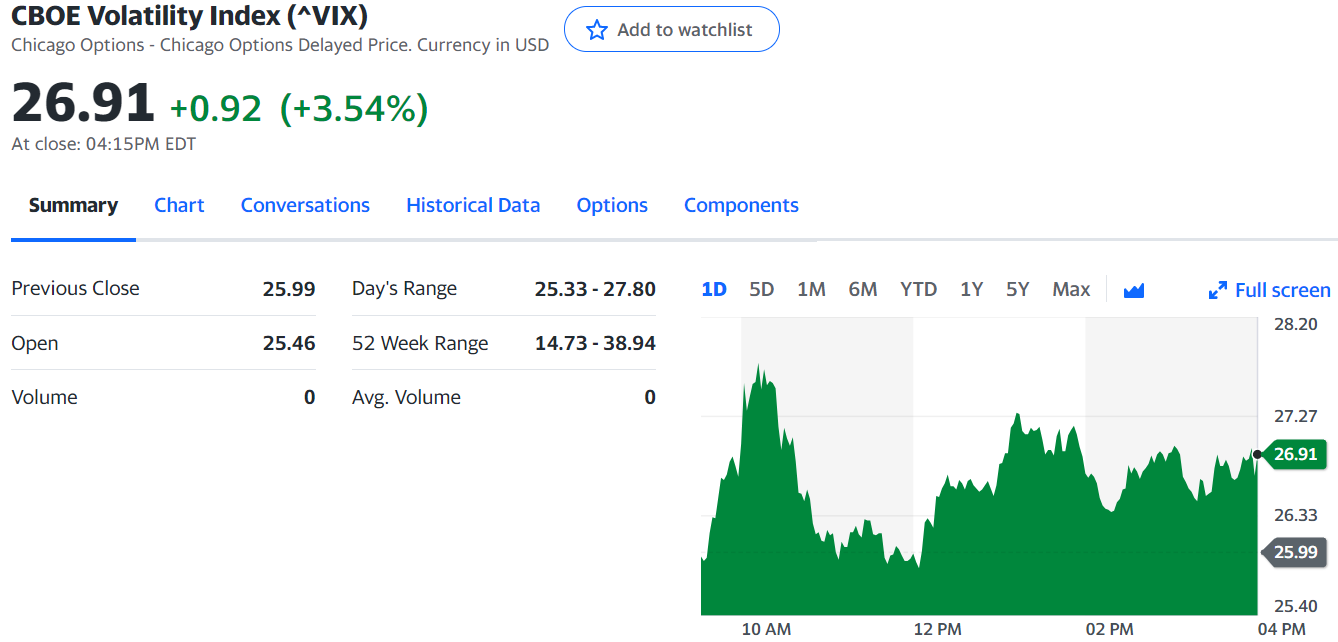Image resolution: width=1338 pixels, height=642 pixels.
Task: Click the Day's Range value 25.33 - 27.80
Action: pyautogui.click(x=595, y=289)
